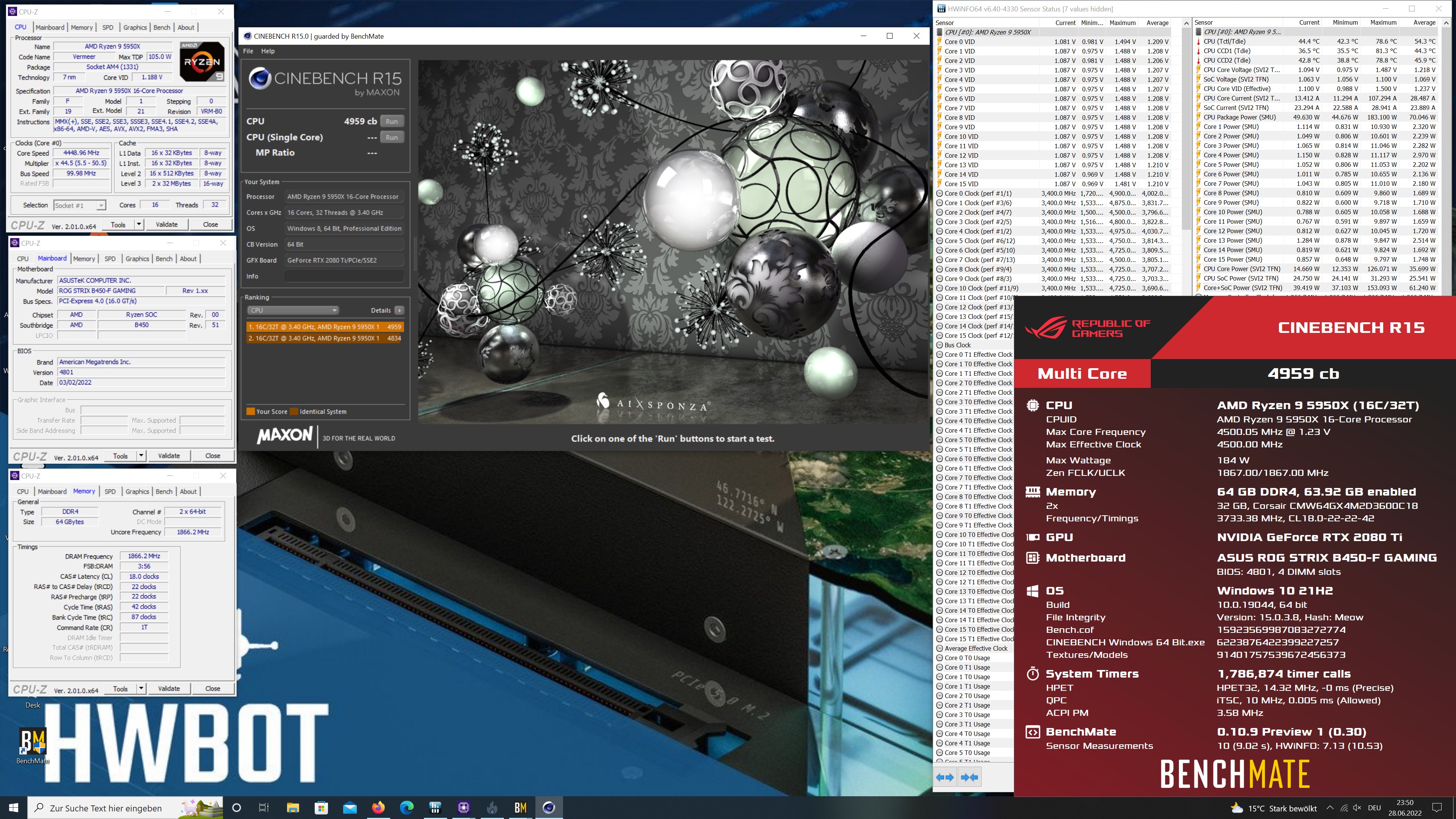Click the collapse columns arrows icon in HWiNFO
Screen dimensions: 1456x819
pyautogui.click(x=970, y=777)
